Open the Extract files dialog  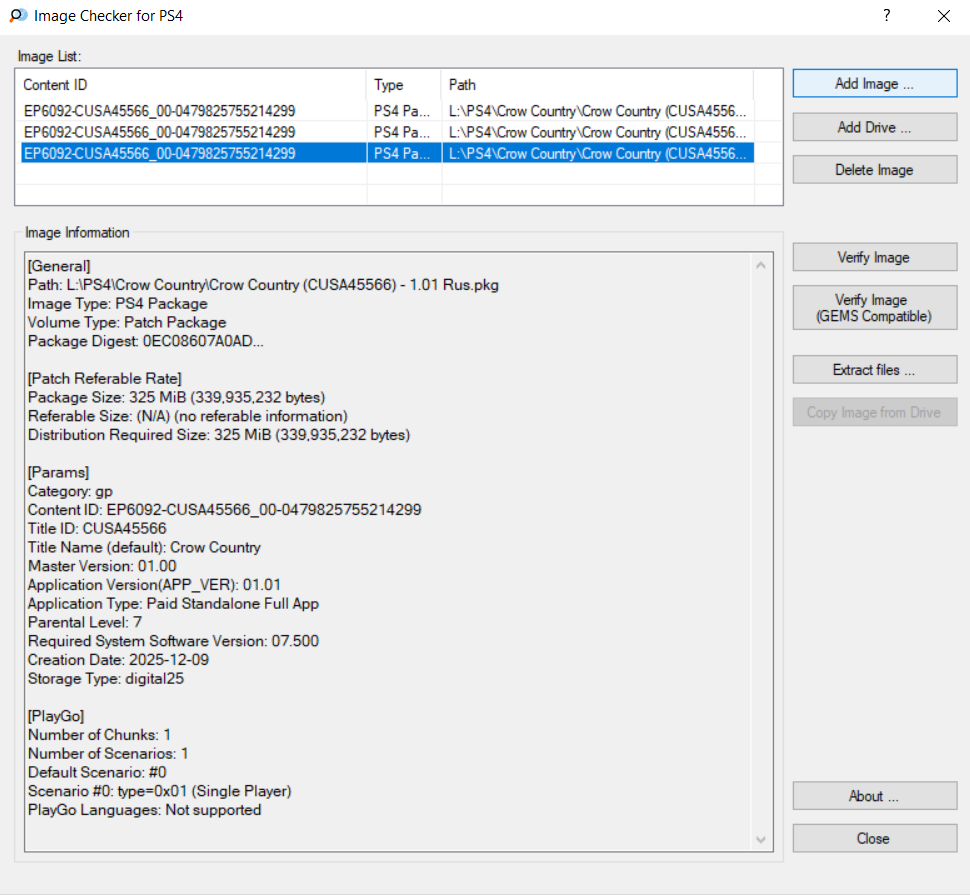point(874,370)
